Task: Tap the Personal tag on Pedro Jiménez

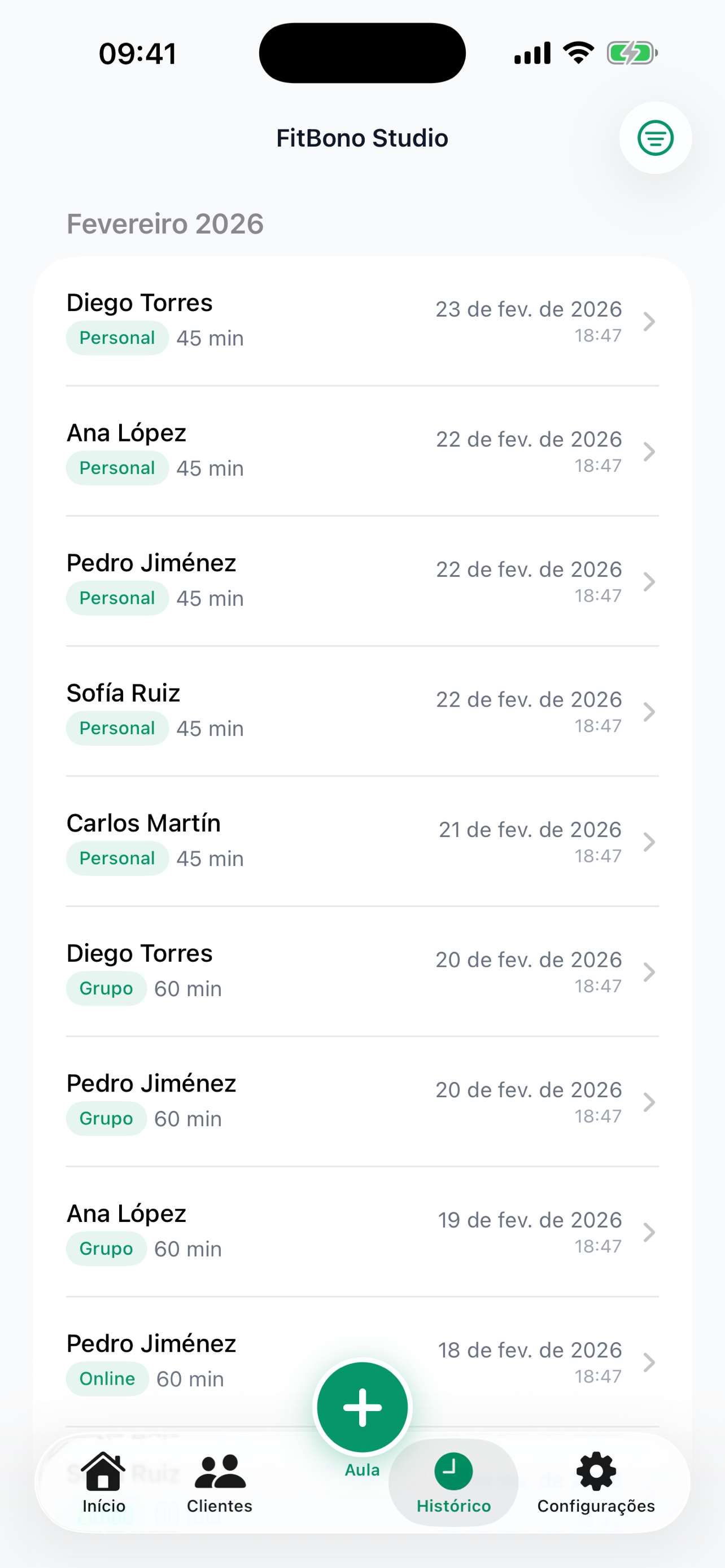Action: (117, 598)
